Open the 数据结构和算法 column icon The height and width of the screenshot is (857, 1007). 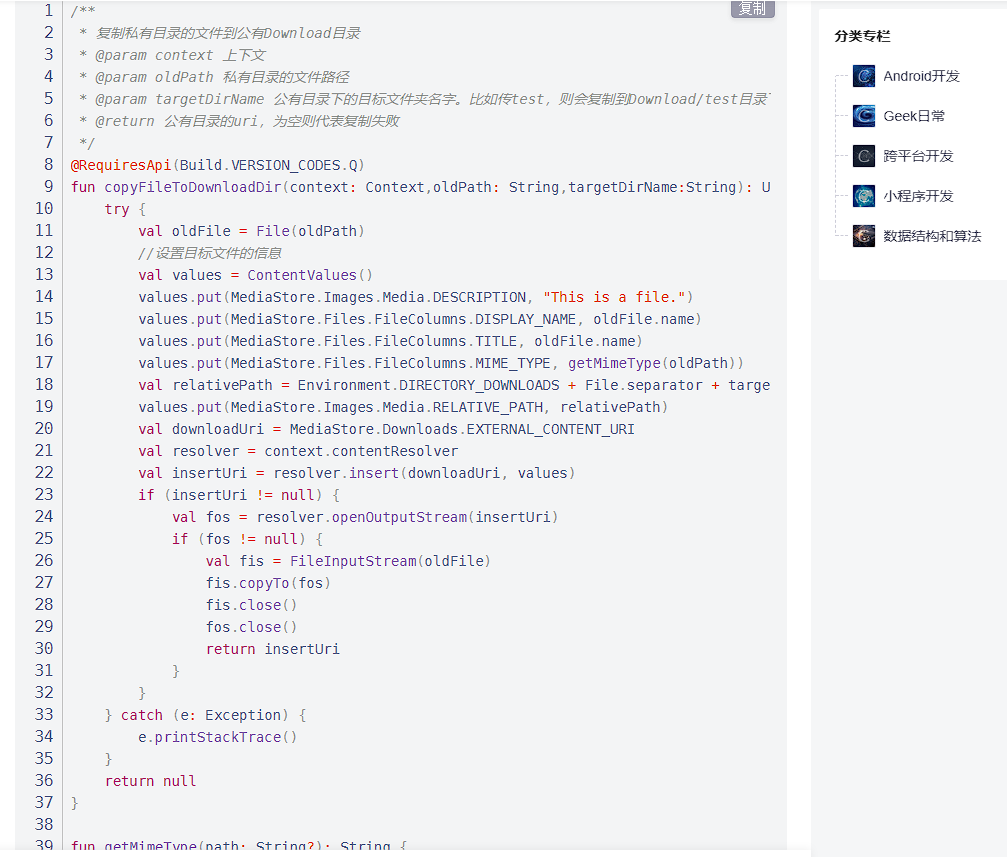point(864,236)
